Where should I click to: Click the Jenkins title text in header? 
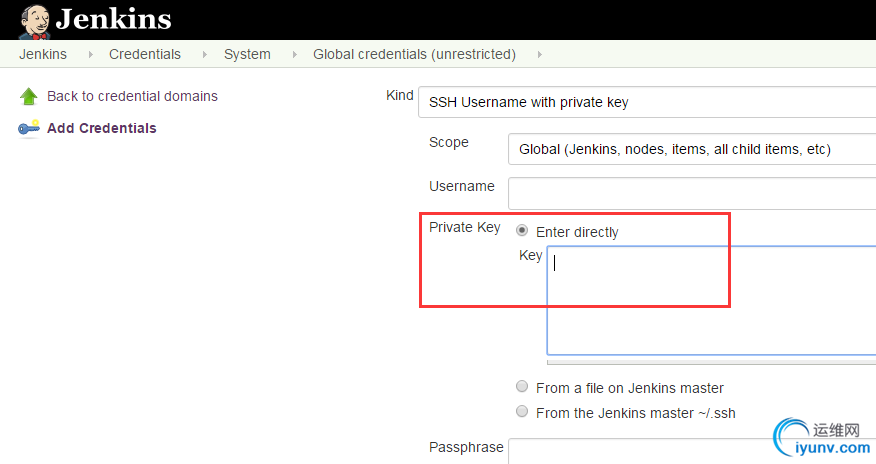click(x=113, y=19)
